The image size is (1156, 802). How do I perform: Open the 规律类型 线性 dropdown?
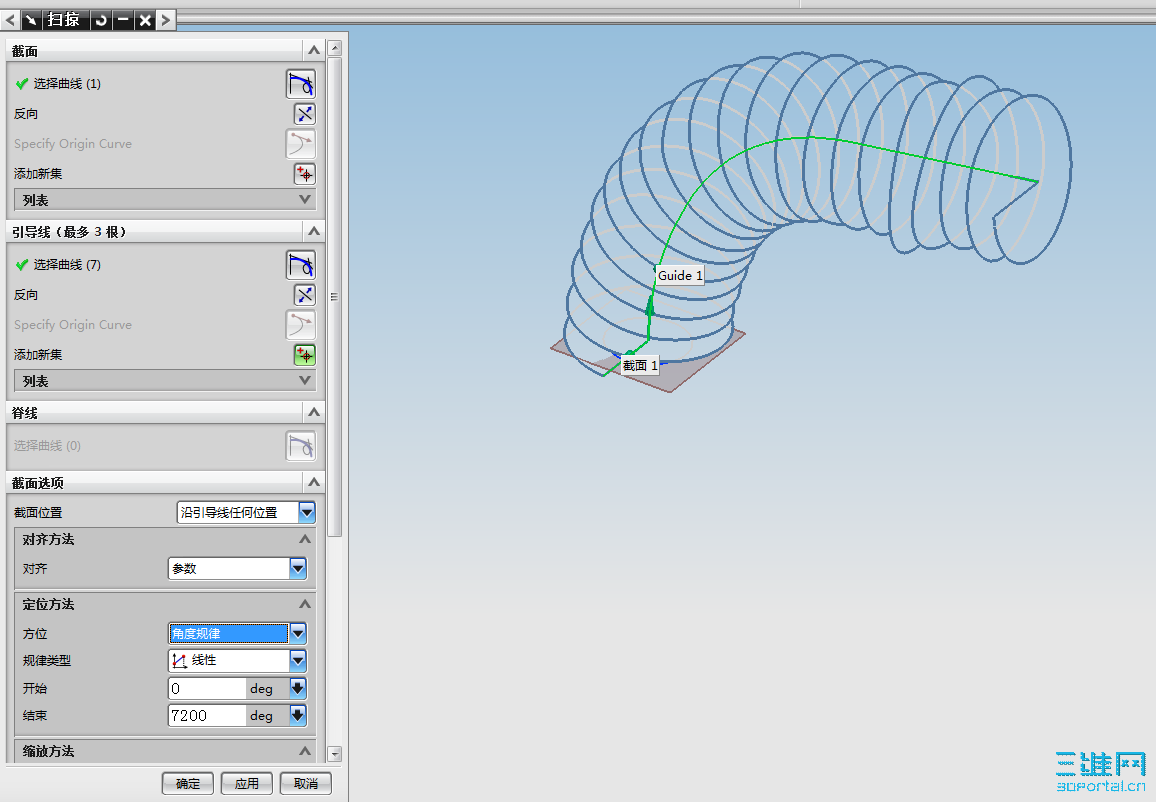[298, 660]
